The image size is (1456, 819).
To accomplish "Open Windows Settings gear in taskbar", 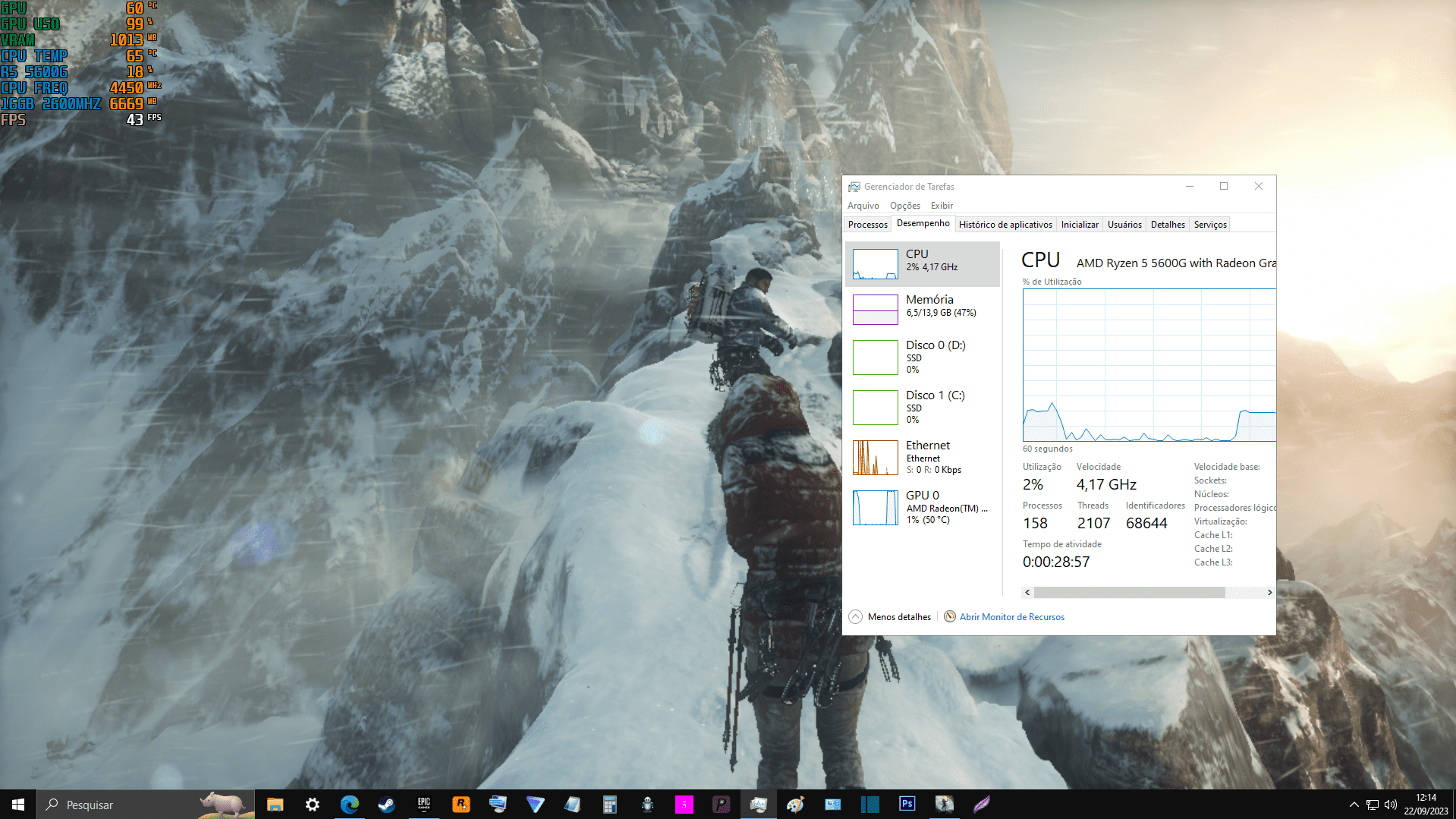I will click(x=312, y=805).
